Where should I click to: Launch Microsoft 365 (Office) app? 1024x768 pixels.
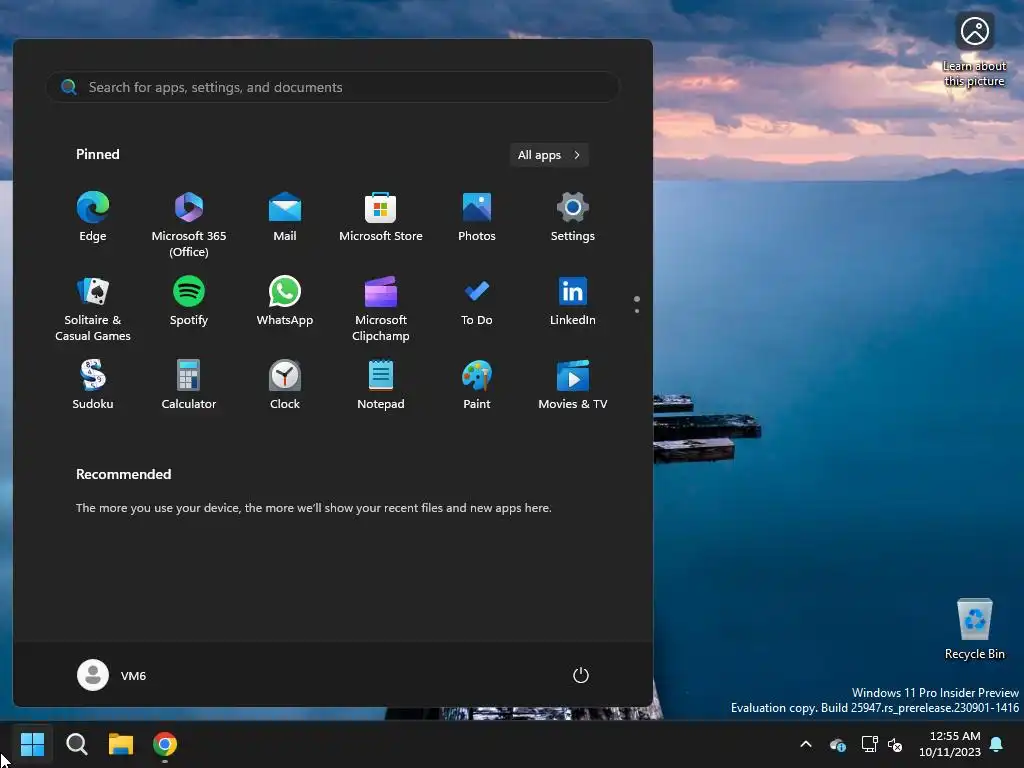(x=189, y=225)
